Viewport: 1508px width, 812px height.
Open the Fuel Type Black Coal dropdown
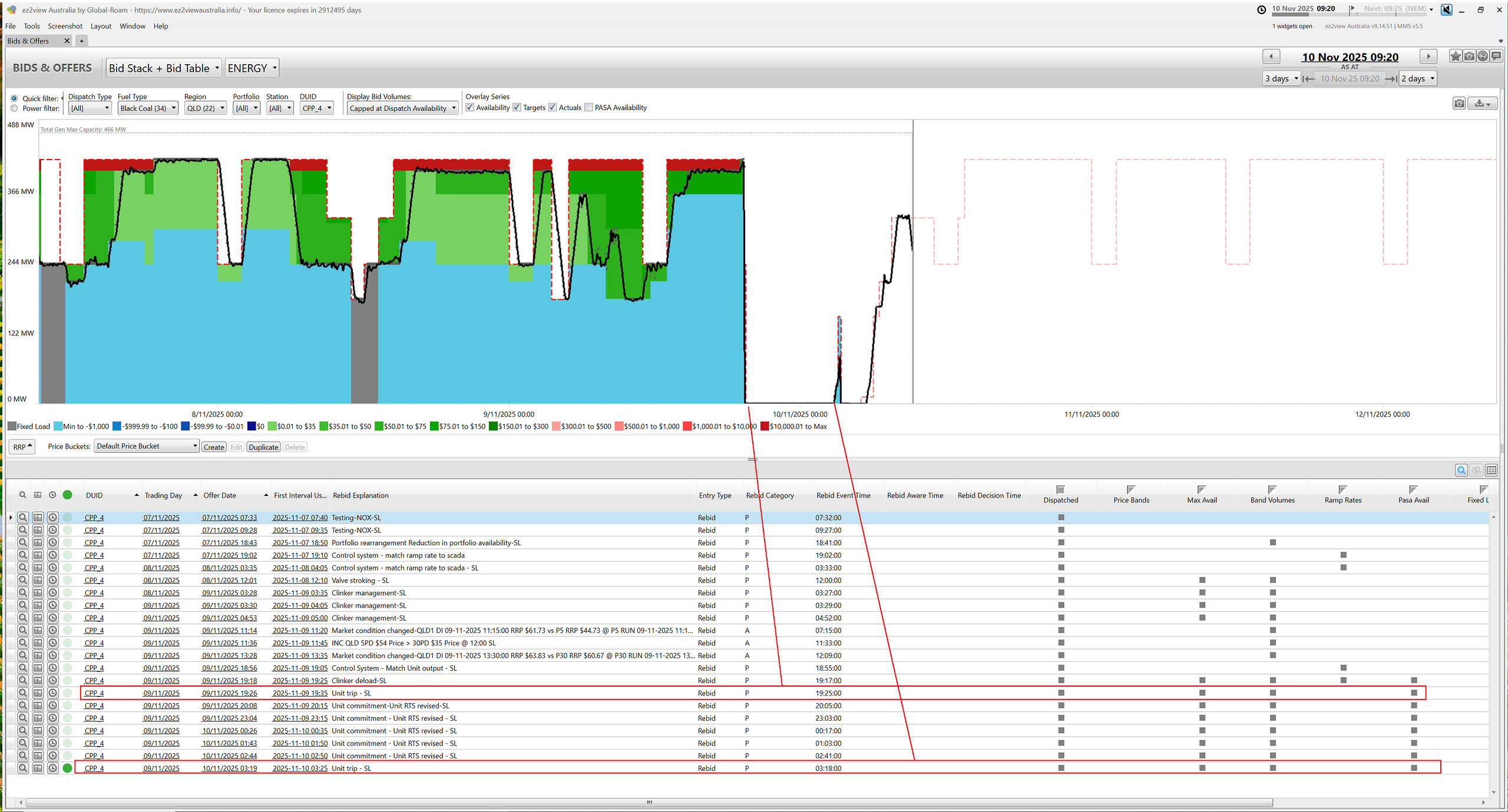click(x=148, y=108)
